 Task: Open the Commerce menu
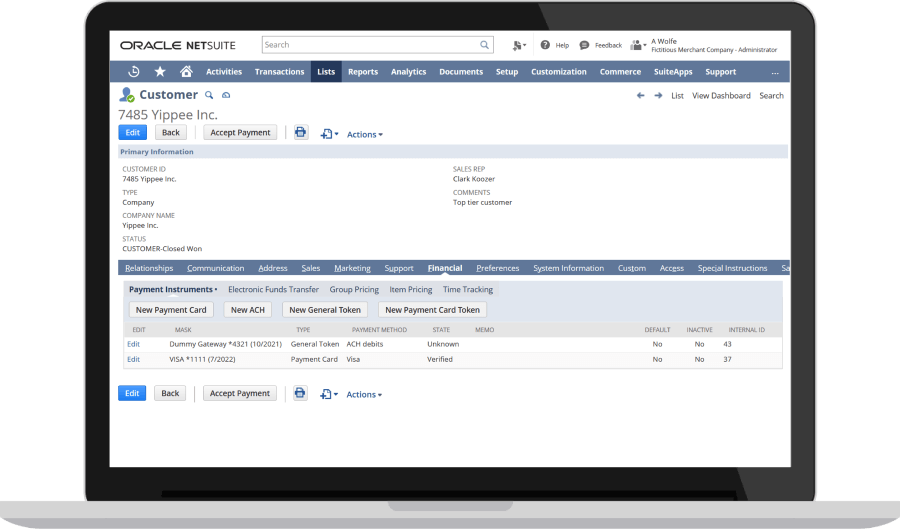(x=620, y=72)
